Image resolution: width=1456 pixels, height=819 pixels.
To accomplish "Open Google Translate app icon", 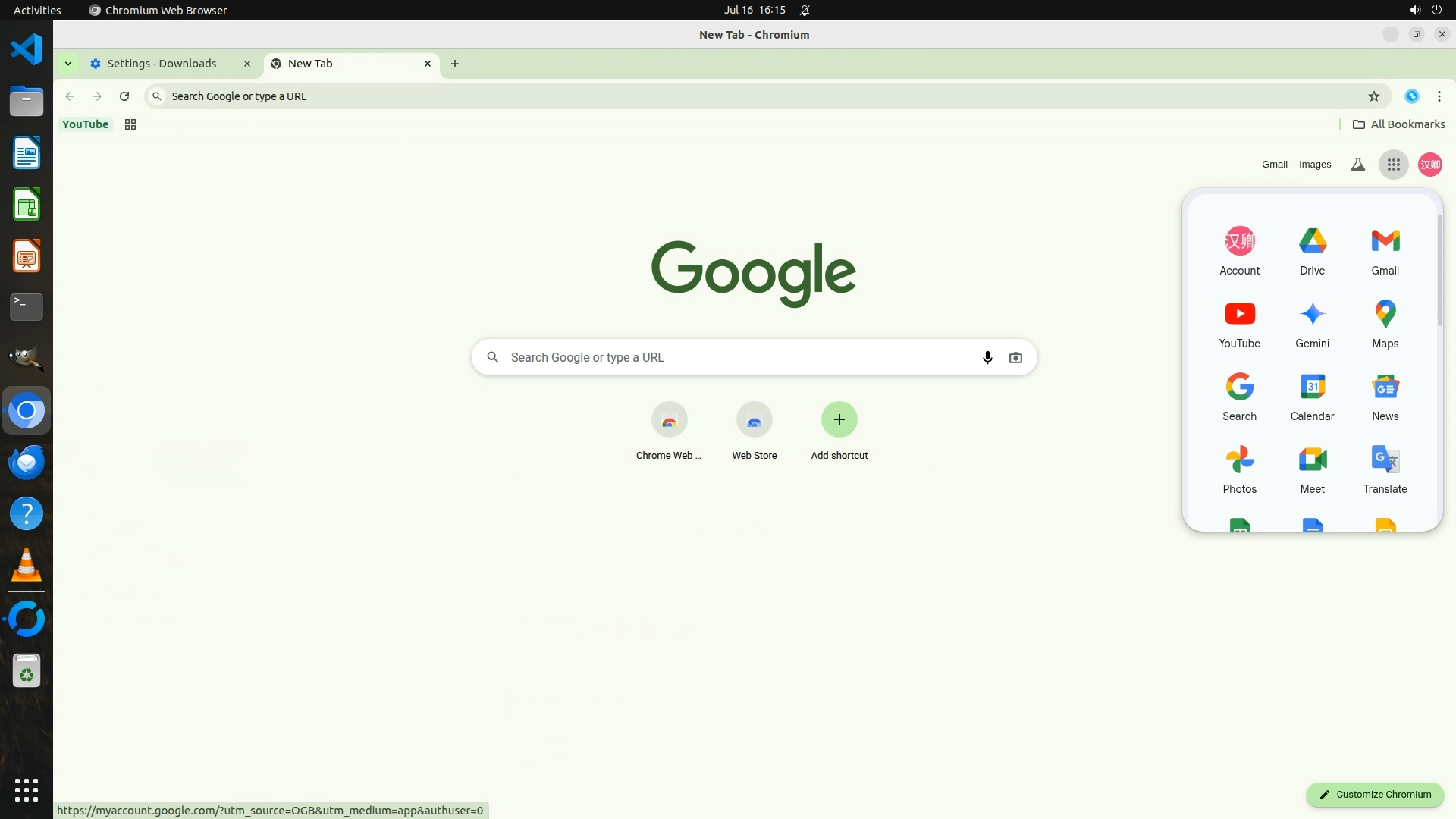I will click(x=1385, y=469).
